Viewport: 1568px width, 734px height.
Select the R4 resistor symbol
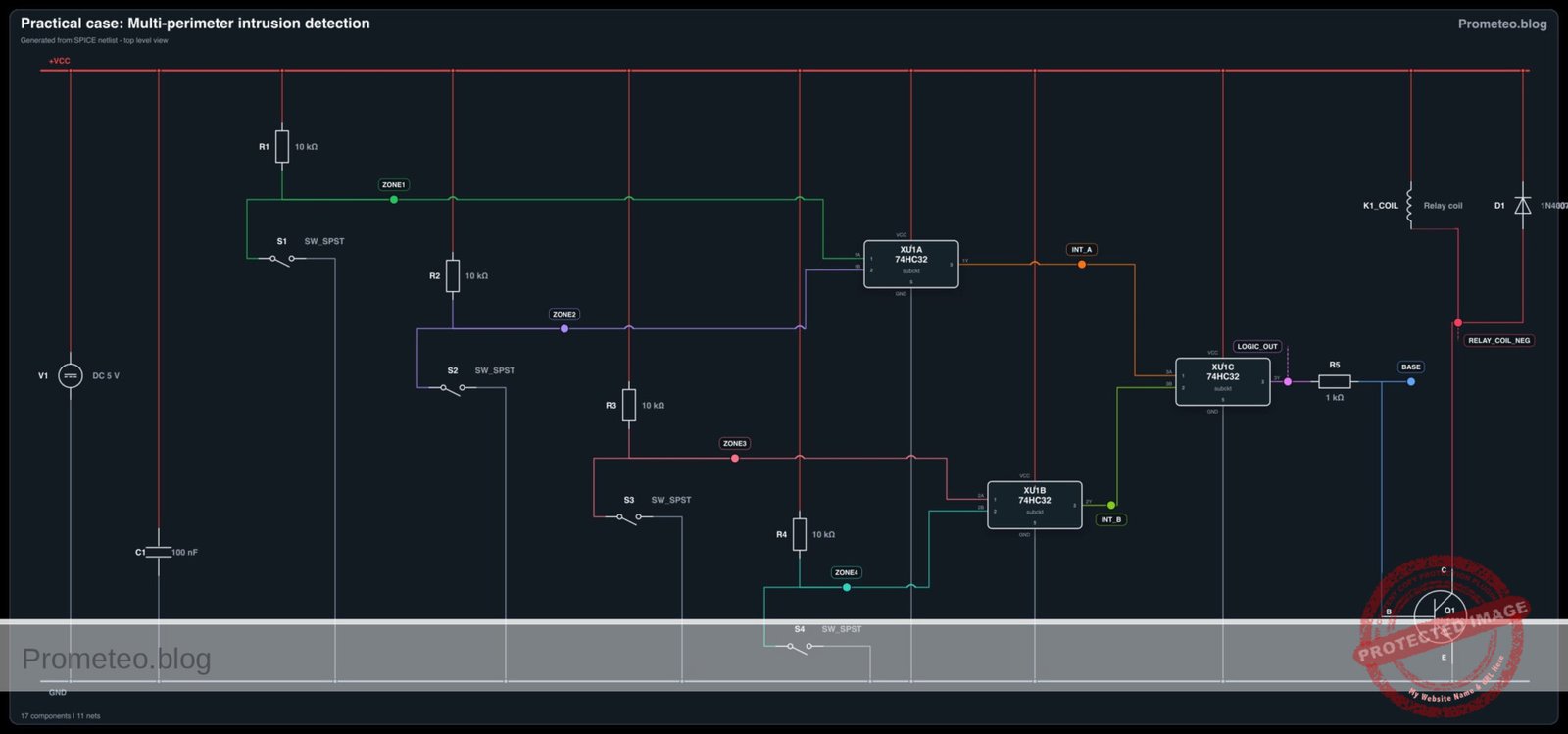coord(800,534)
